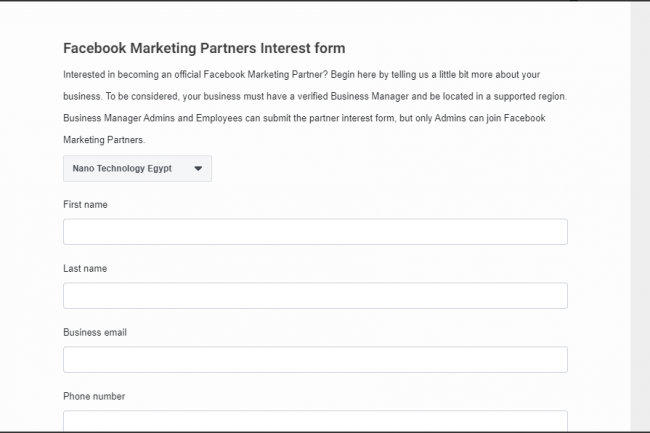Focus the Business email input field

(315, 359)
